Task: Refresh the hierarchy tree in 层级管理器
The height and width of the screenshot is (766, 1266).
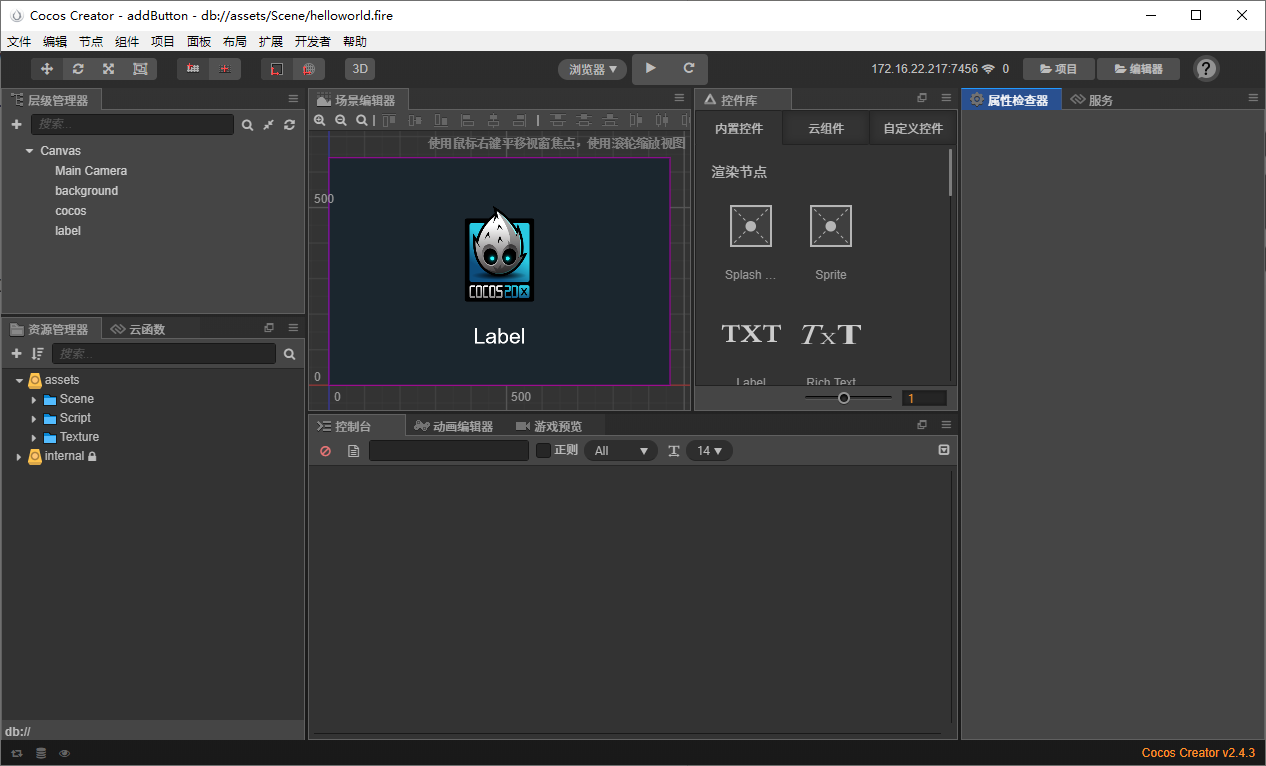Action: tap(289, 125)
